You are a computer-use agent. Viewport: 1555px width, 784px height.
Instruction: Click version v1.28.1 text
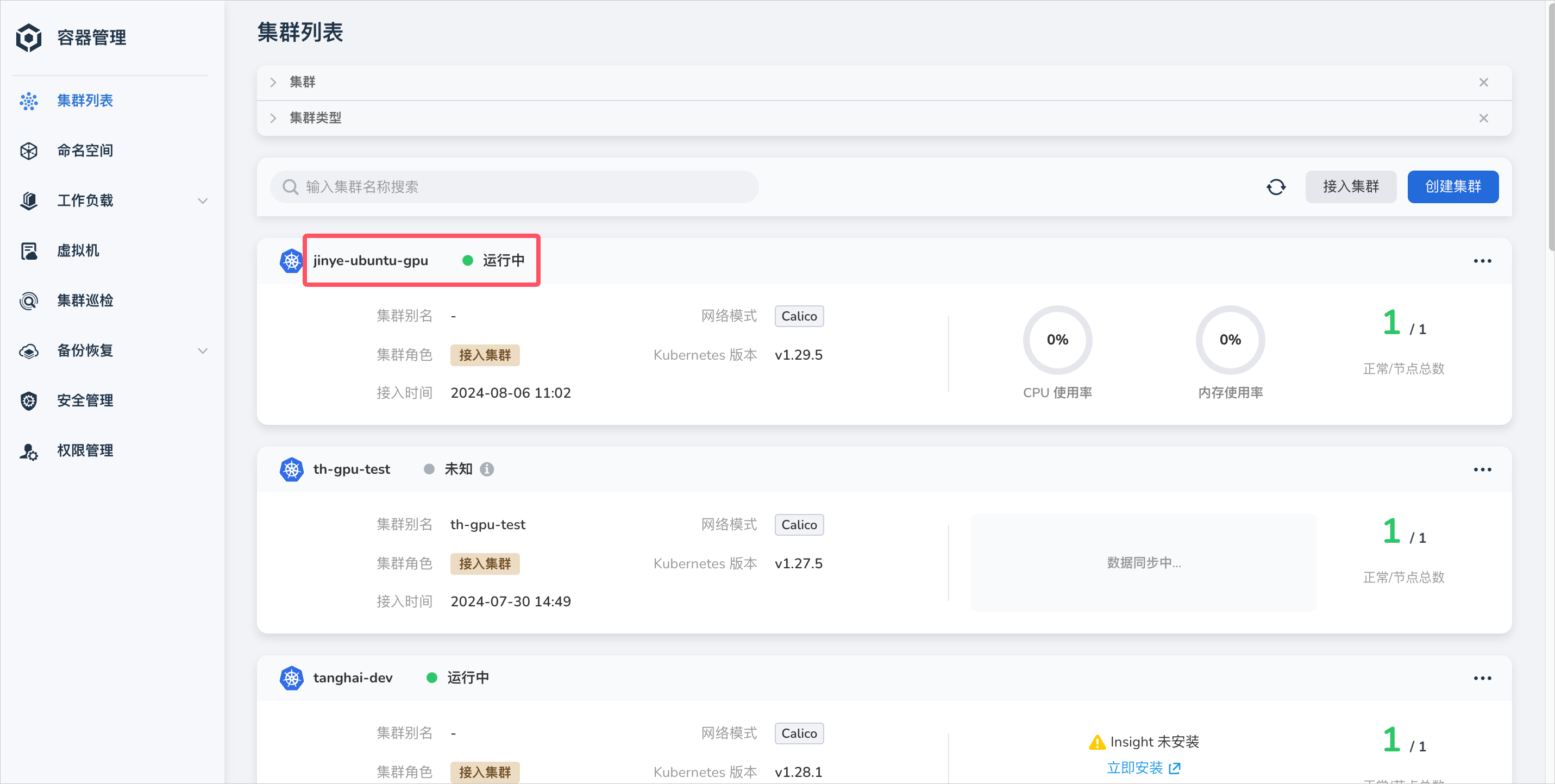pyautogui.click(x=798, y=772)
